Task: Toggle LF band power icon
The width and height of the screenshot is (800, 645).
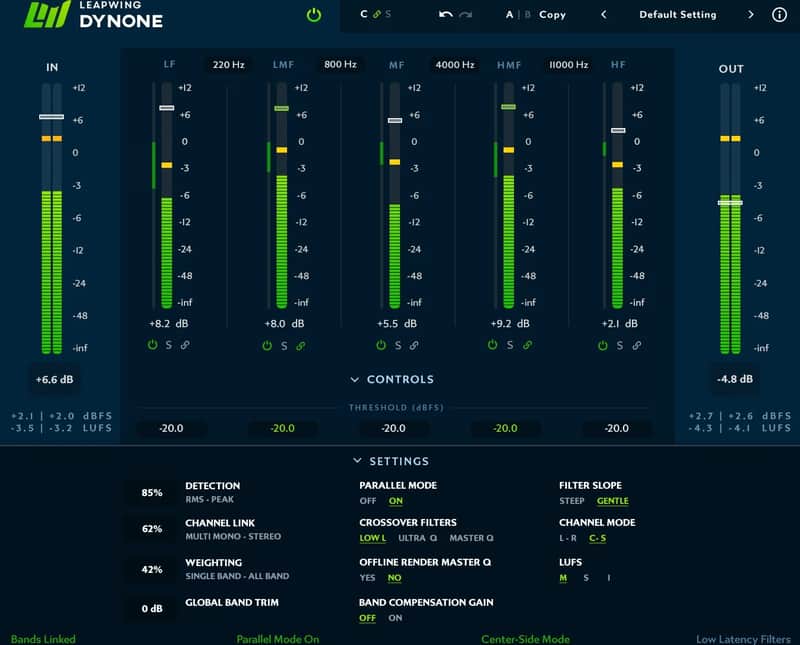Action: pyautogui.click(x=152, y=345)
